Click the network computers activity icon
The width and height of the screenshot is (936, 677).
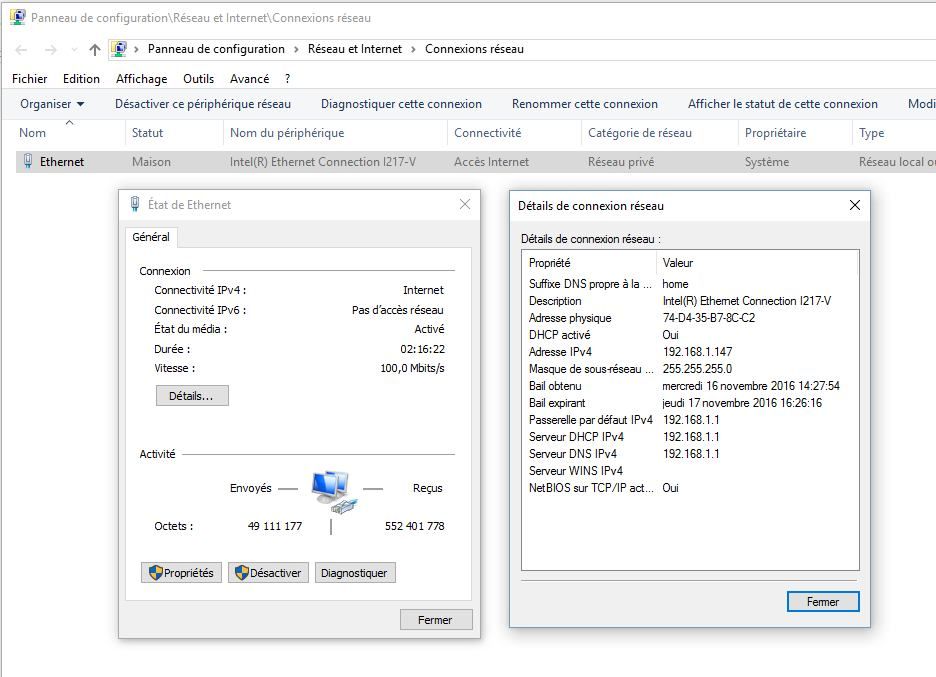331,490
